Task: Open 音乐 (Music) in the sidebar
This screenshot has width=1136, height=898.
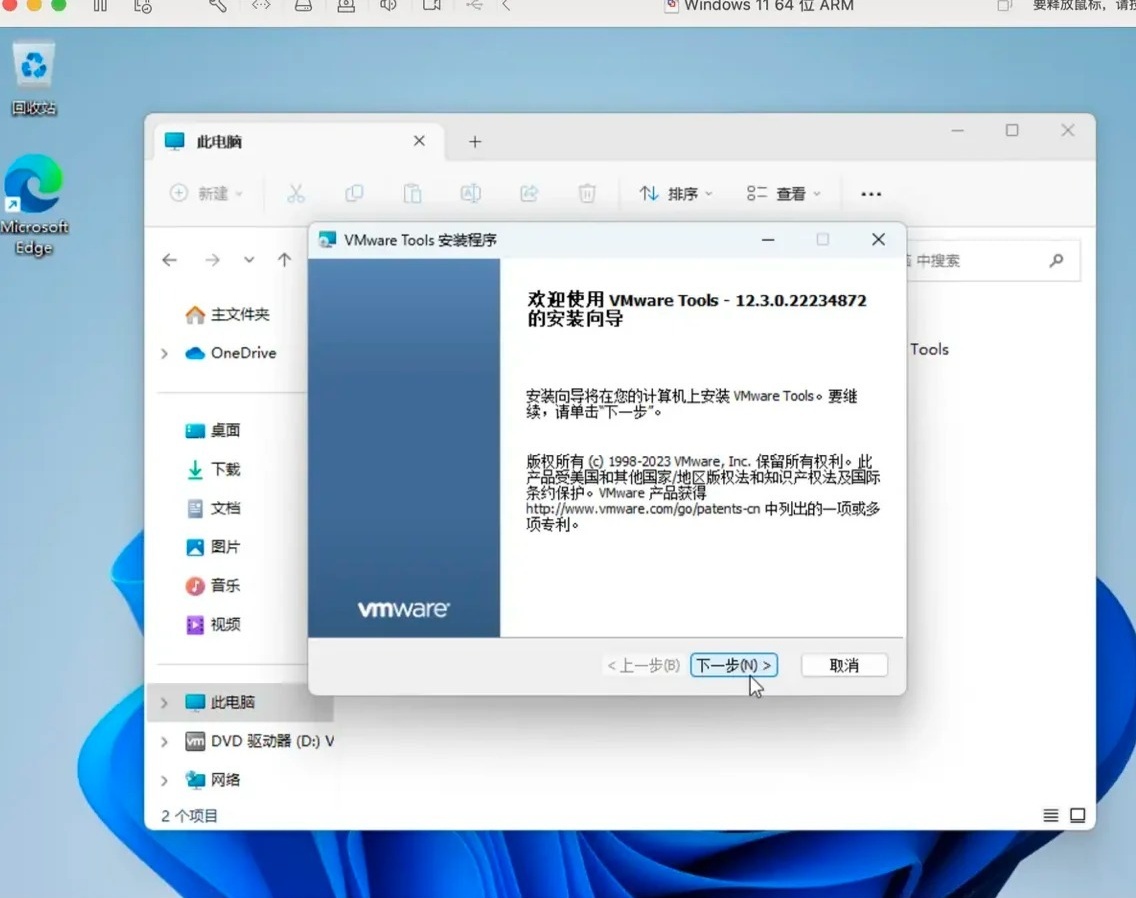Action: 212,586
